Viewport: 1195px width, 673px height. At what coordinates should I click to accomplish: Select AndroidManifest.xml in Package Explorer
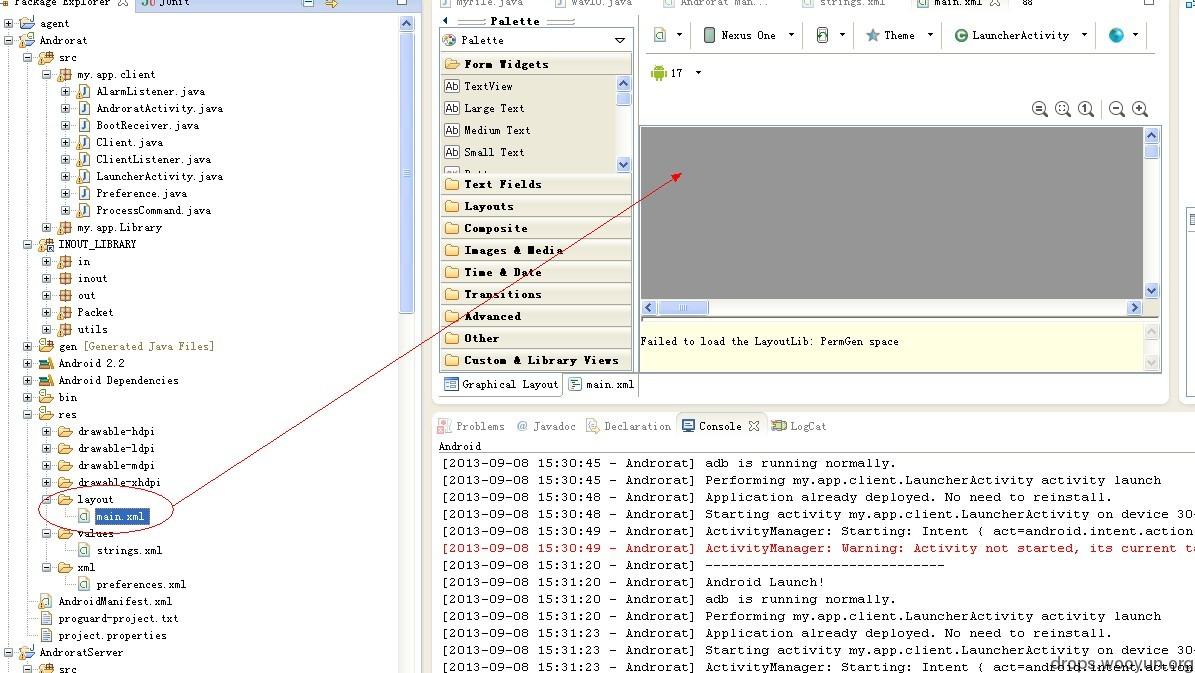click(x=114, y=602)
